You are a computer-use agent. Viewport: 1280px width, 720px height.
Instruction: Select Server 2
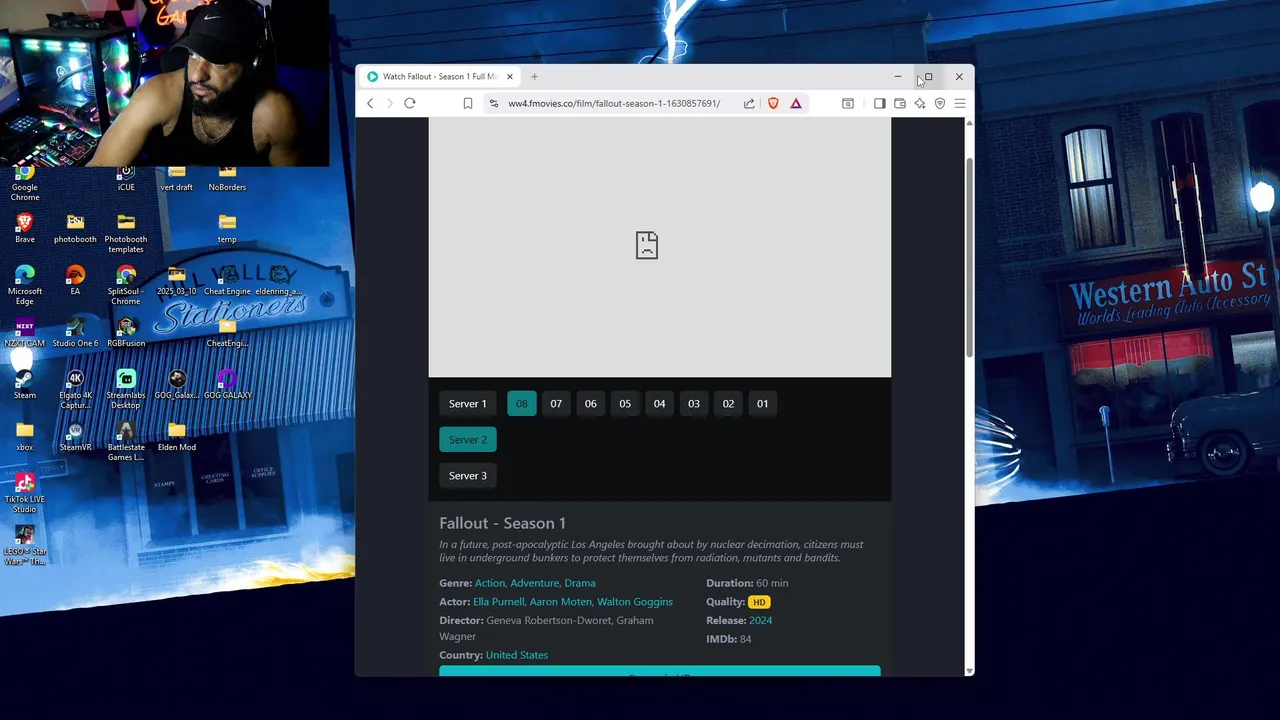click(468, 440)
